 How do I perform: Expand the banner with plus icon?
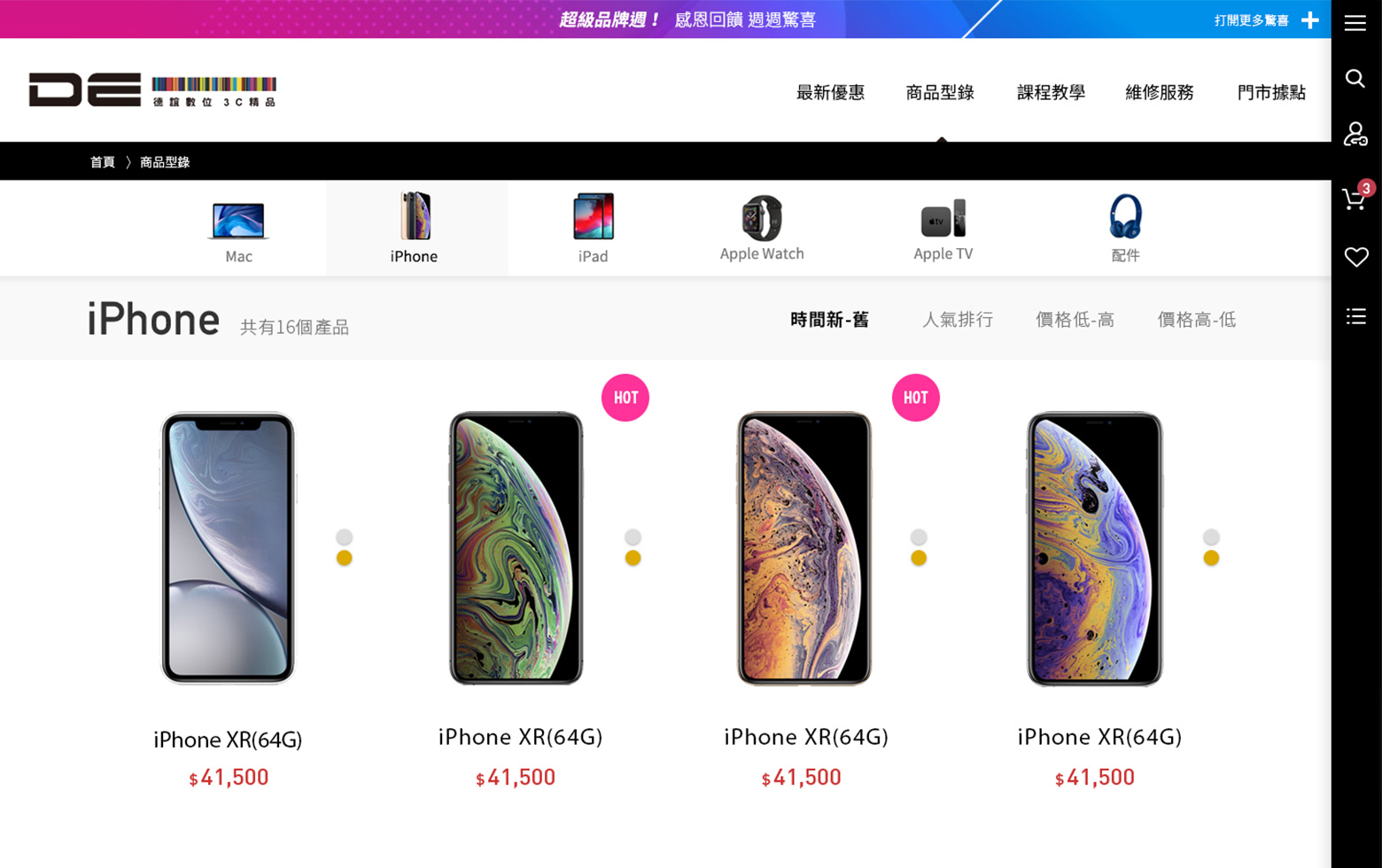(x=1310, y=19)
